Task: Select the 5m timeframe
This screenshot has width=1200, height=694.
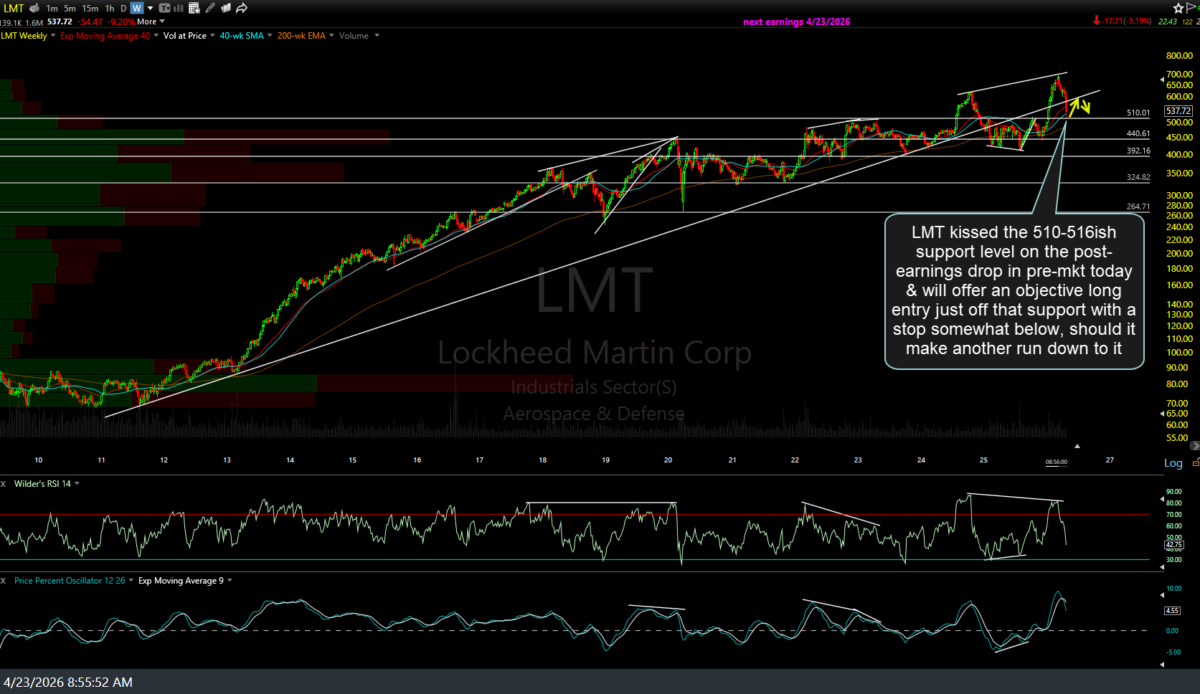Action: (70, 8)
